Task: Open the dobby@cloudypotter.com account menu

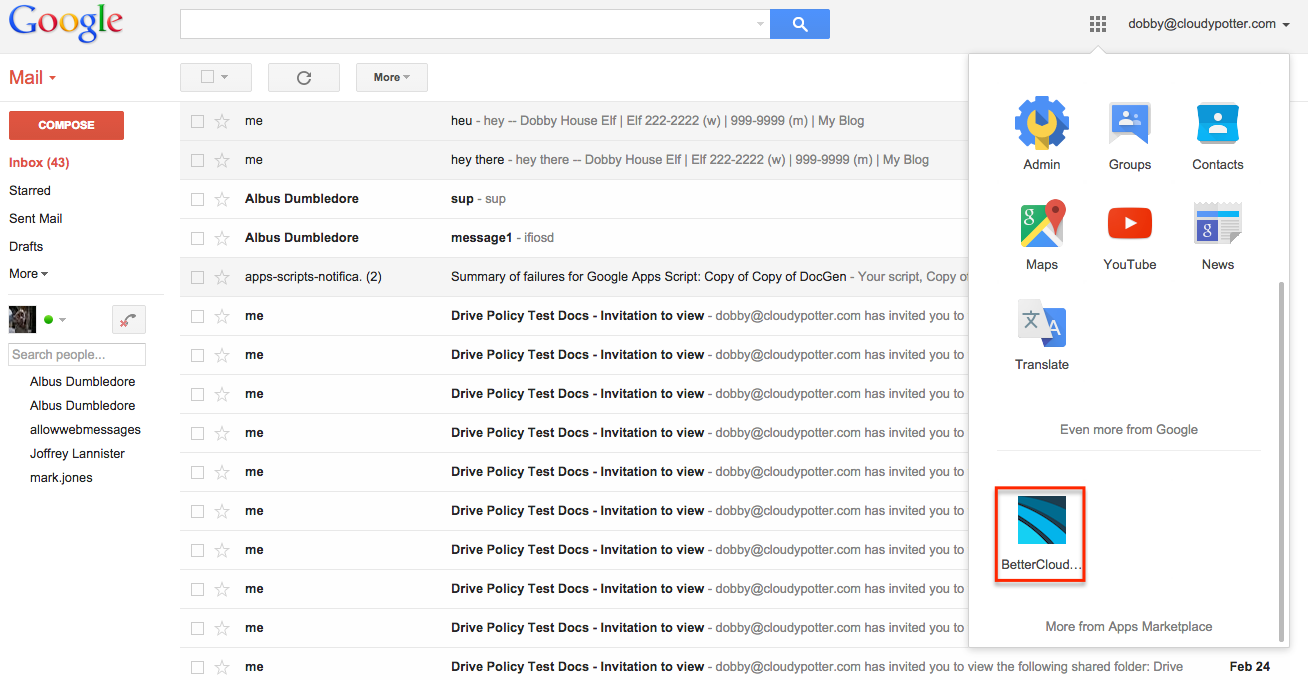Action: [x=1208, y=24]
